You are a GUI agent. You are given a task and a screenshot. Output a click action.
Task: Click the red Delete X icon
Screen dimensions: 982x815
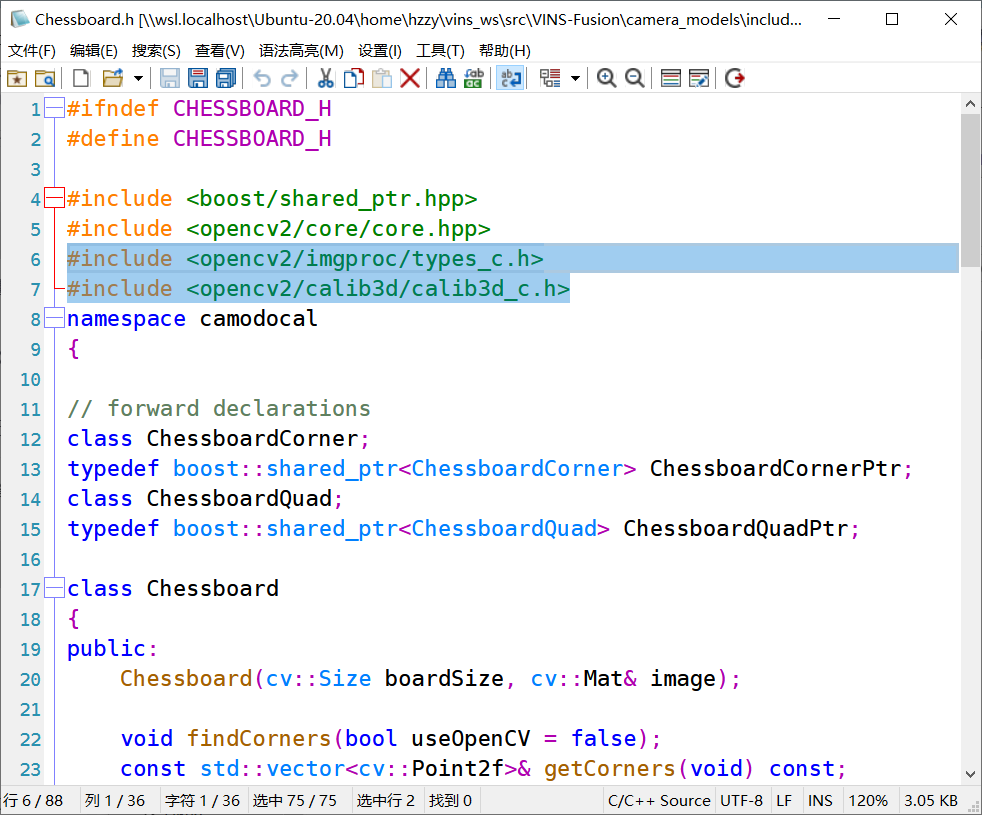pos(410,78)
